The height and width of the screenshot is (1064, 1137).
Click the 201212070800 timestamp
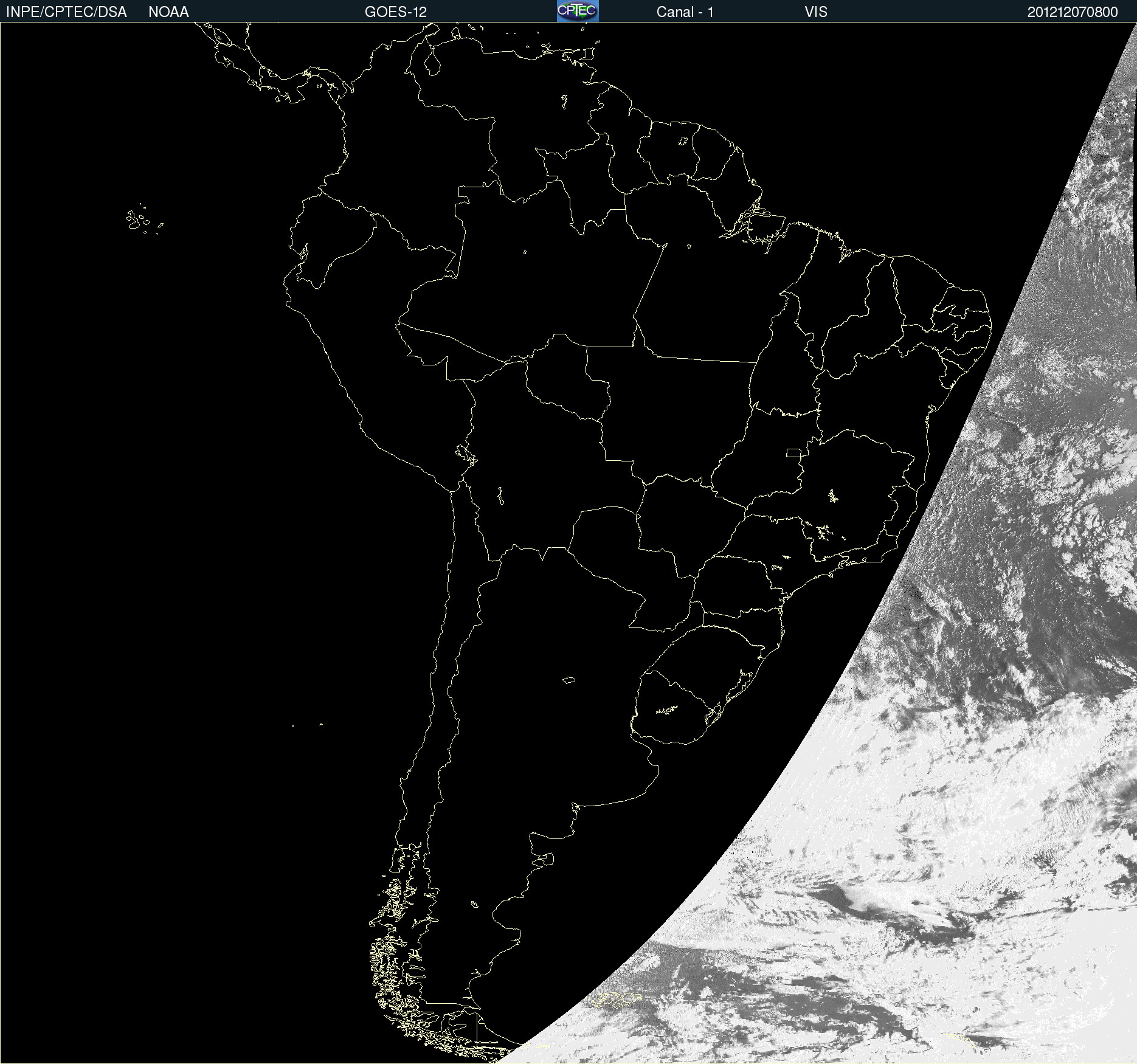(x=1073, y=12)
